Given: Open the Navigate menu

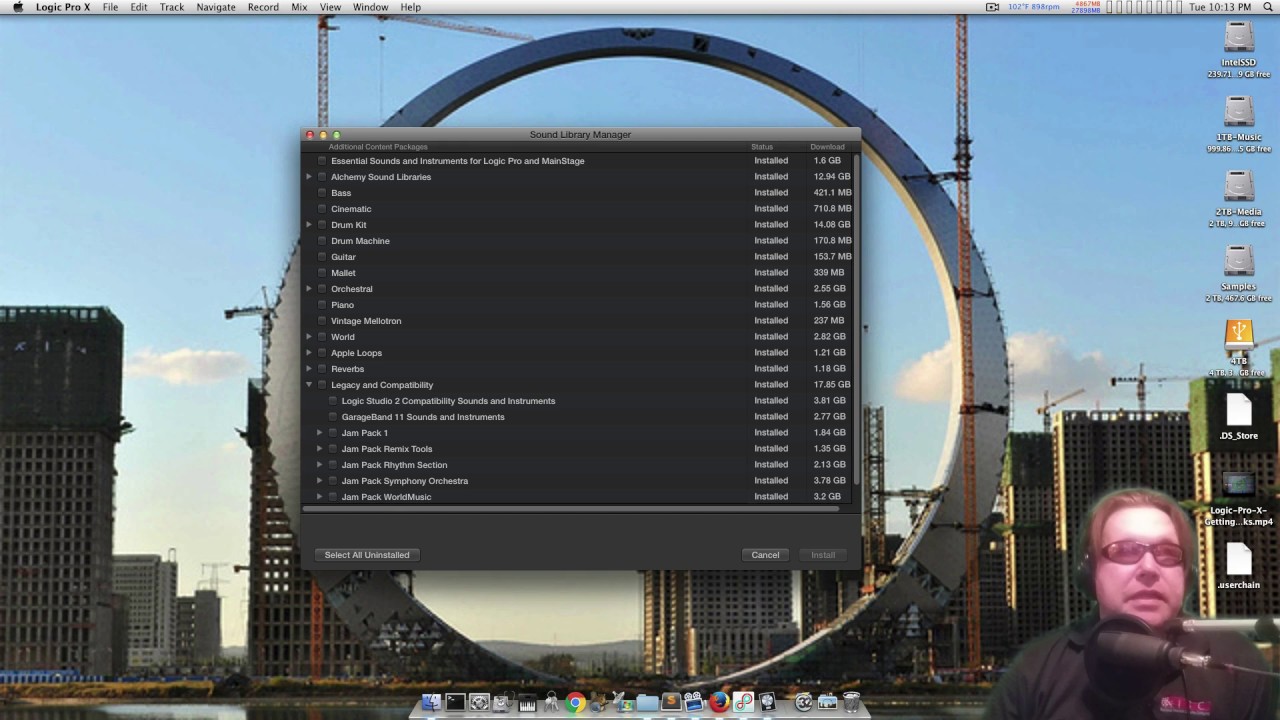Looking at the screenshot, I should [x=216, y=7].
